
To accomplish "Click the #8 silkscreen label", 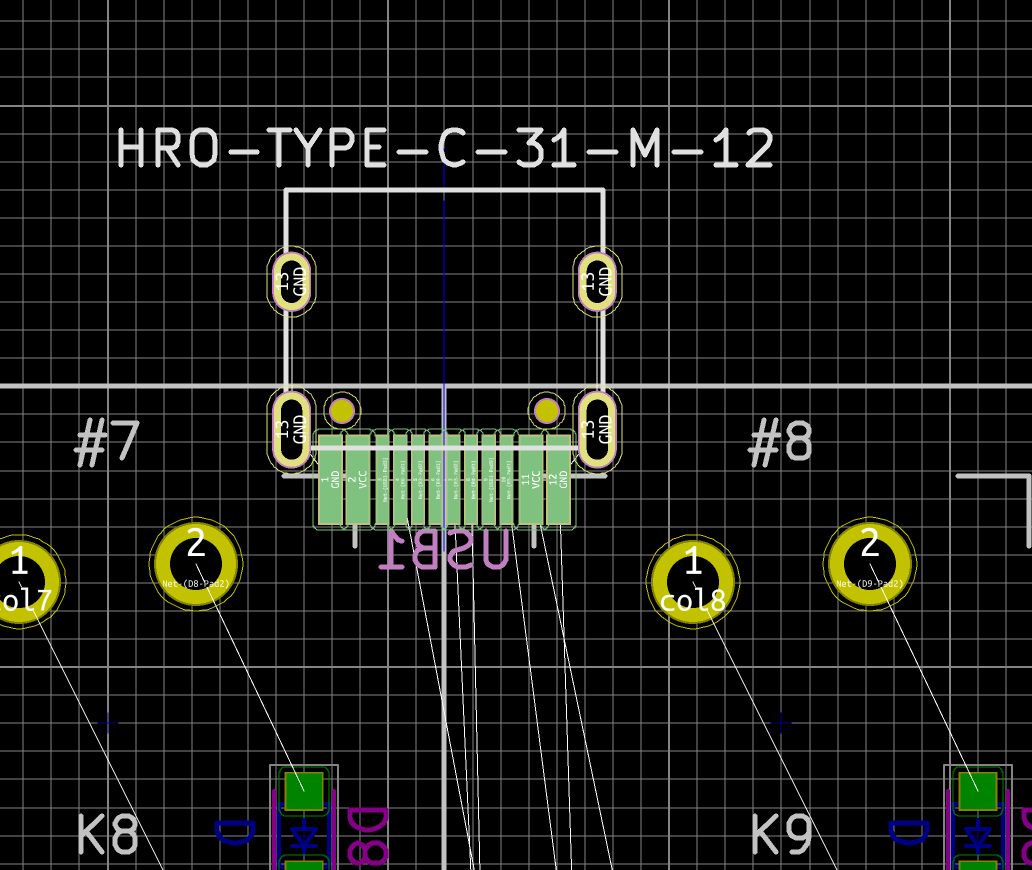I will (781, 442).
